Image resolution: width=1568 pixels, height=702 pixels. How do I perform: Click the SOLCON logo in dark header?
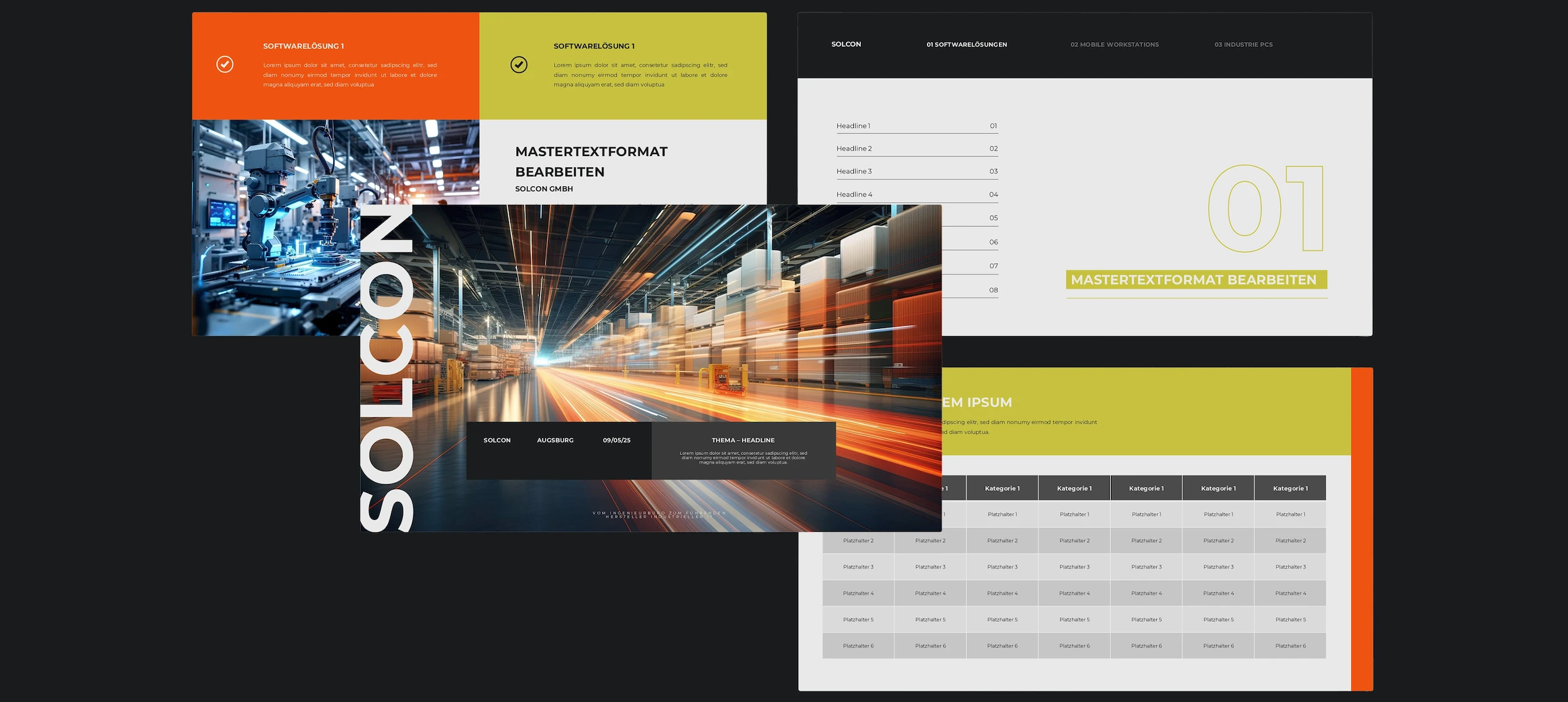tap(846, 44)
